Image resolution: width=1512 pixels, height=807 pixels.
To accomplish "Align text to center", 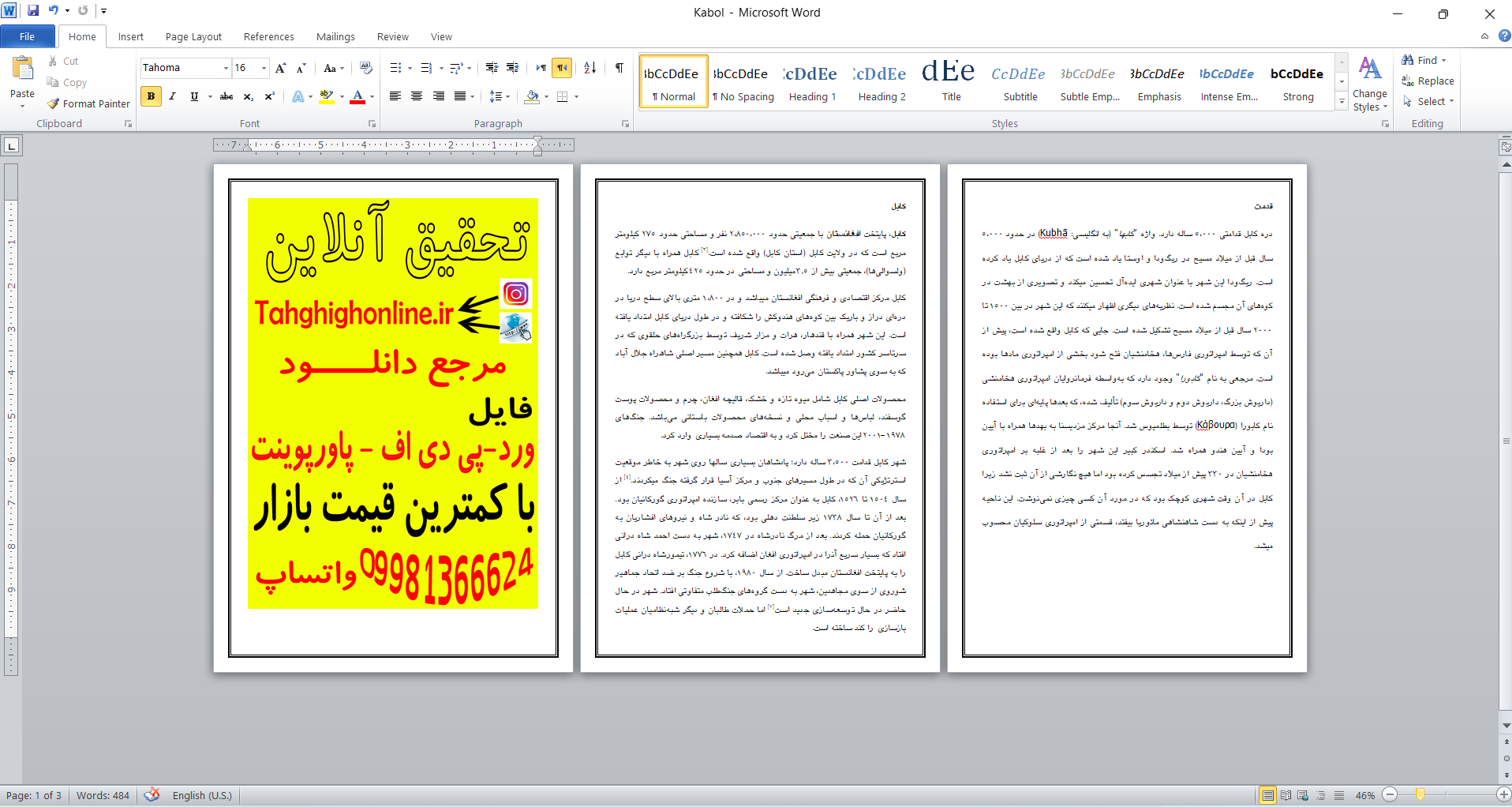I will [417, 96].
